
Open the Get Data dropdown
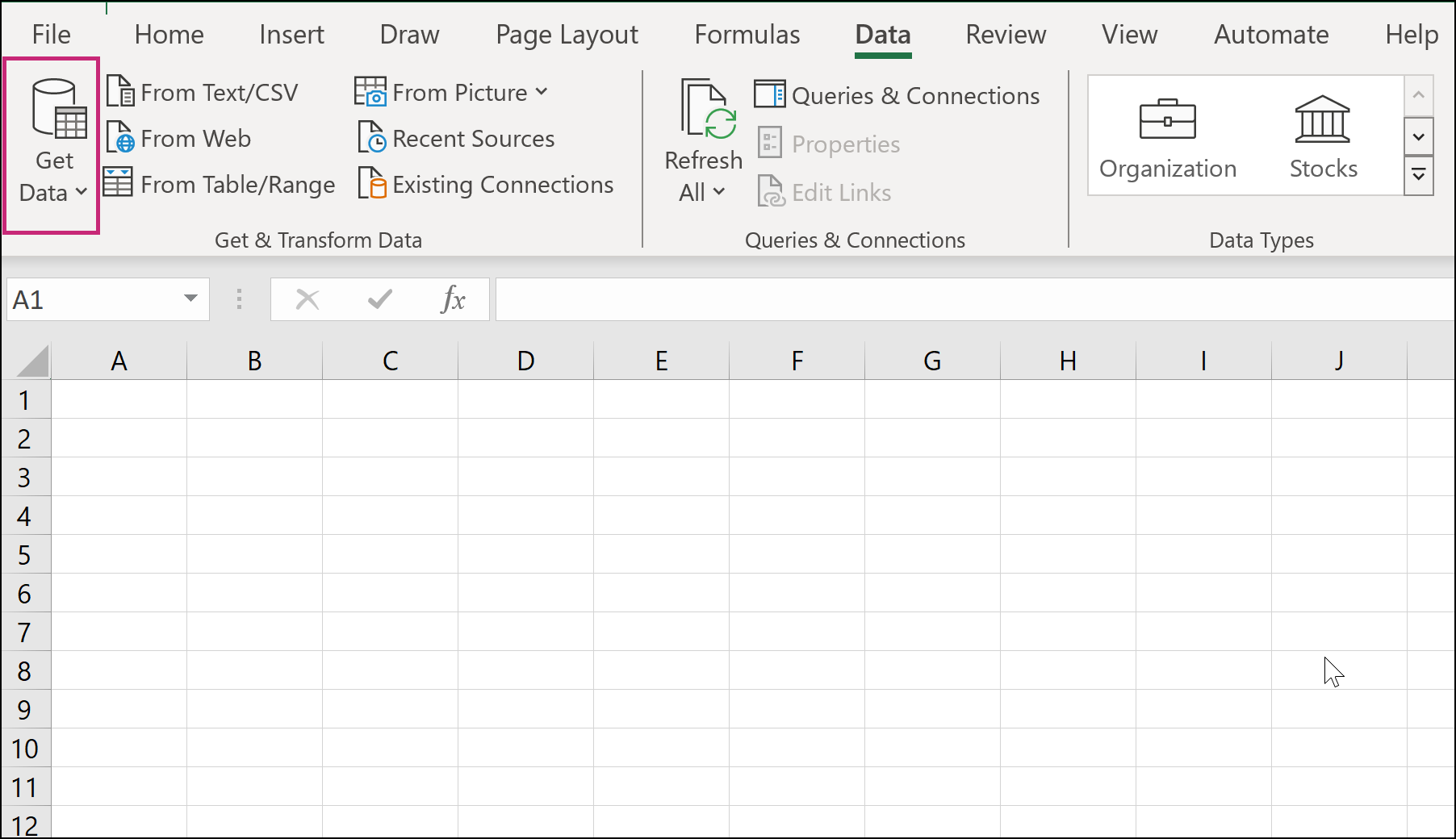tap(52, 176)
